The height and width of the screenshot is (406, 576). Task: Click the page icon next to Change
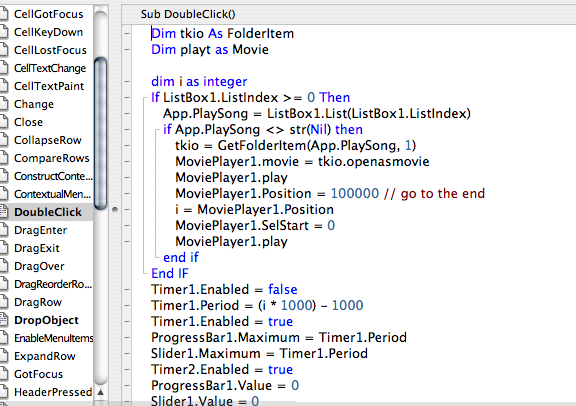pyautogui.click(x=3, y=104)
